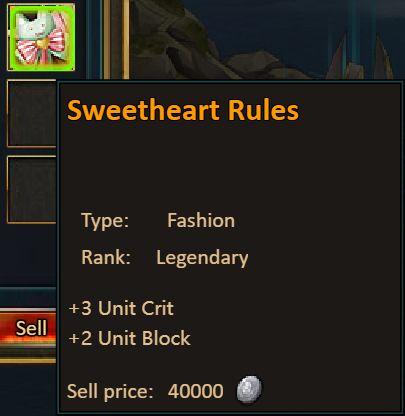The height and width of the screenshot is (416, 405).
Task: Click the Sell price label
Action: click(x=110, y=391)
